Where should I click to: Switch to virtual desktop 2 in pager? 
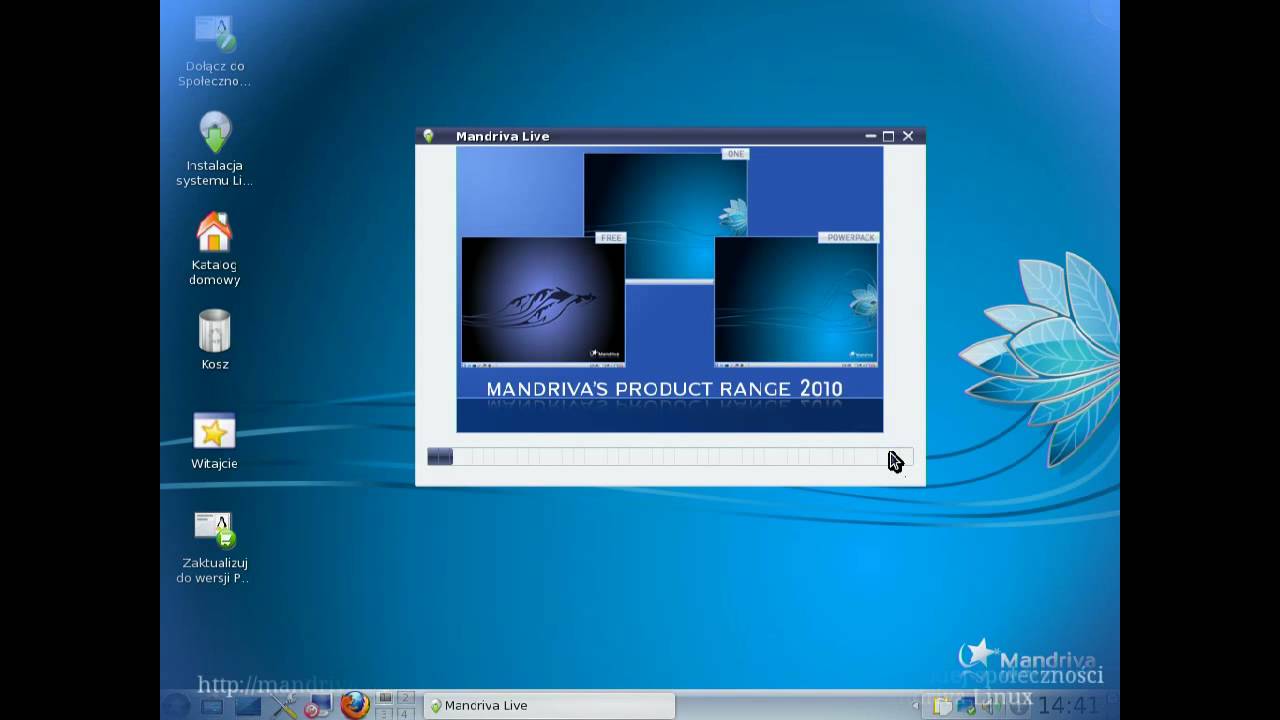click(405, 697)
